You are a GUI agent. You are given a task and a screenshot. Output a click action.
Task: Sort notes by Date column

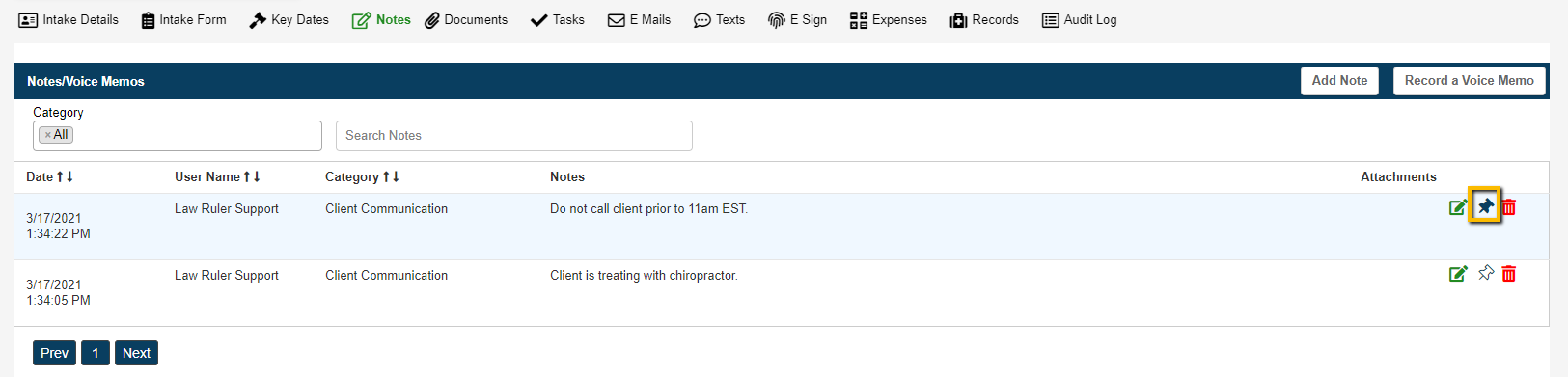[49, 176]
